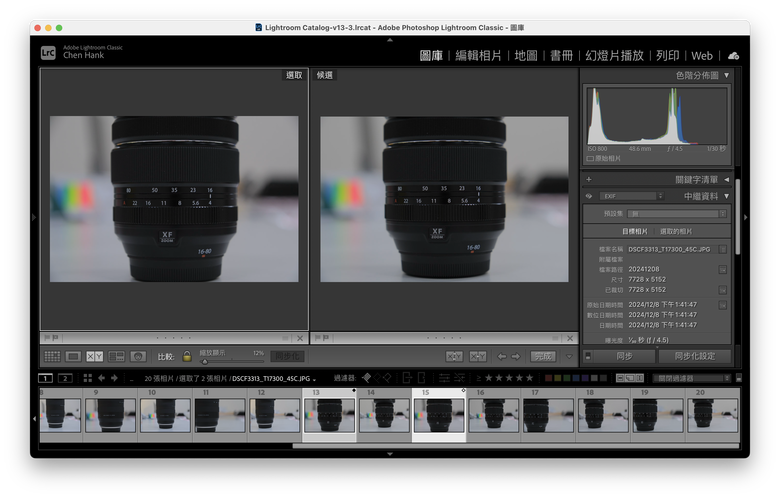Open the 幻燈片播放 module
780x498 pixels.
click(x=614, y=56)
